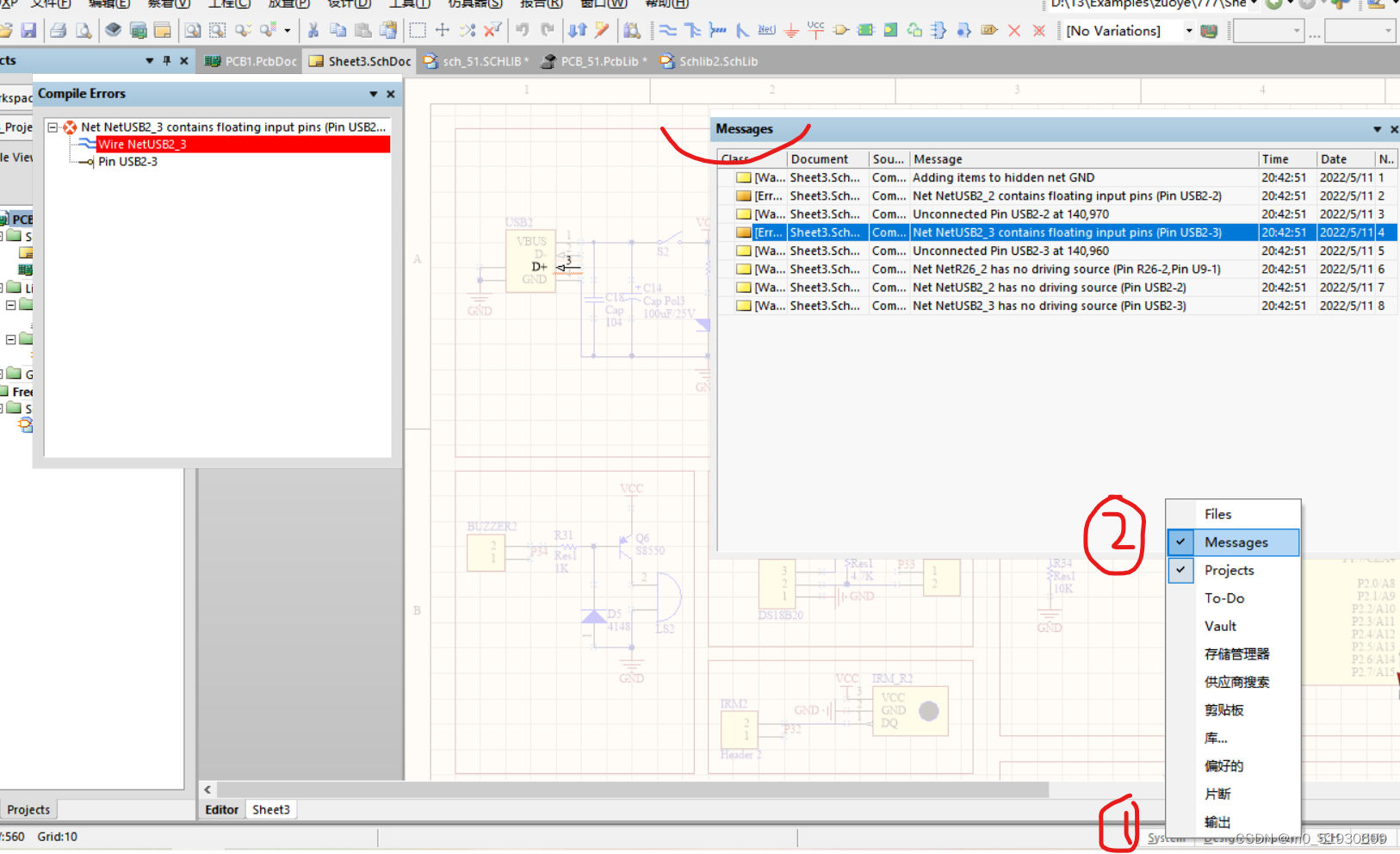Click the Redo arrow icon

pos(548,31)
